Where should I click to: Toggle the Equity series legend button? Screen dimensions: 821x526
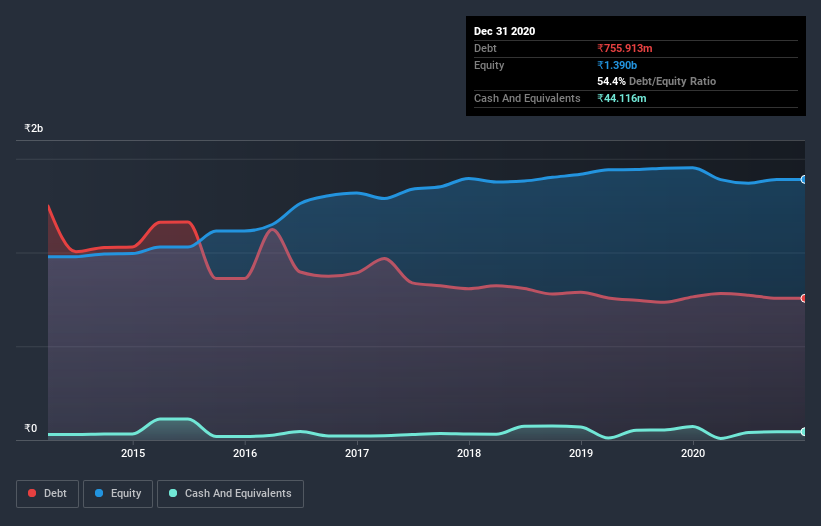(x=118, y=494)
